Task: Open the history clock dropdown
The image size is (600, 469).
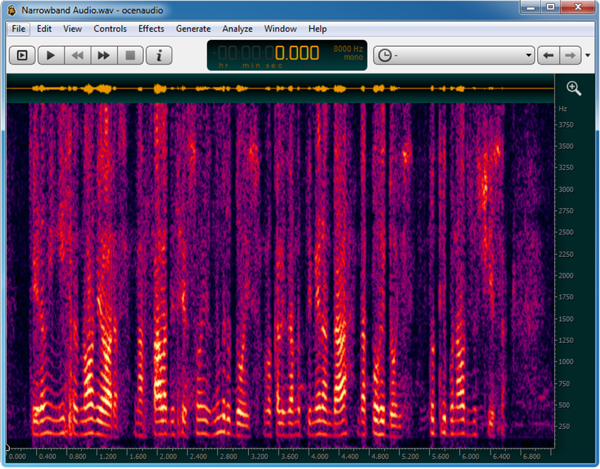Action: pos(454,55)
